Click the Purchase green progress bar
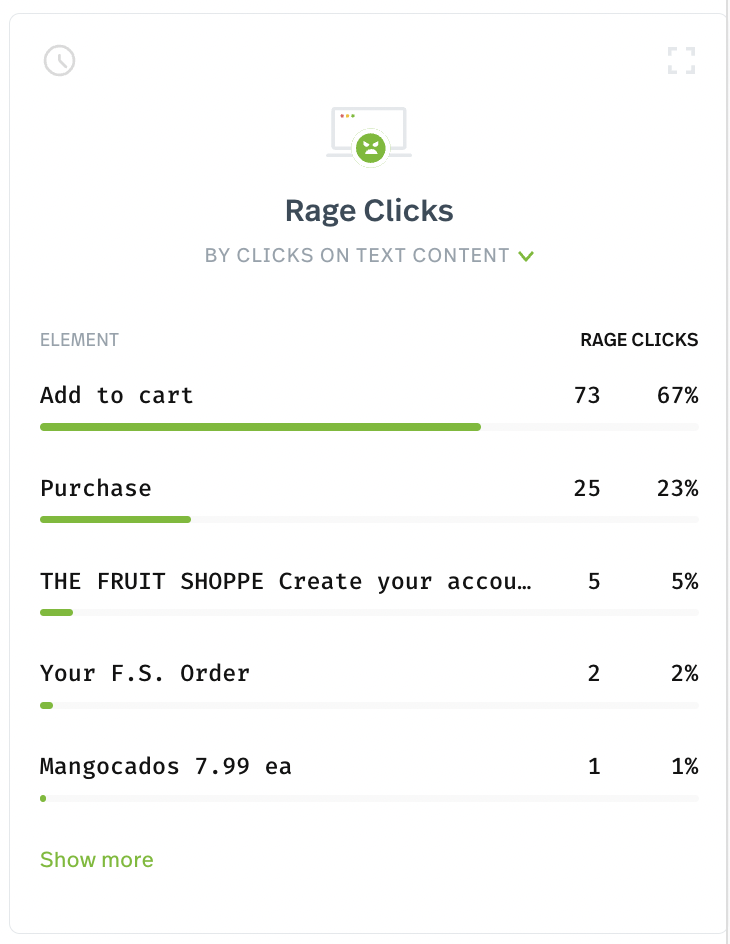The width and height of the screenshot is (730, 944). click(116, 520)
